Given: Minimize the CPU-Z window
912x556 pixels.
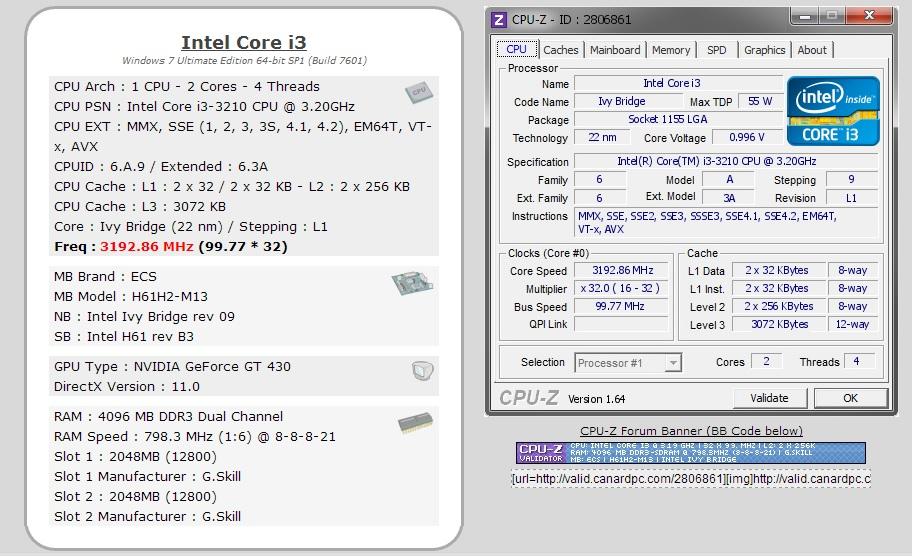Looking at the screenshot, I should [805, 16].
